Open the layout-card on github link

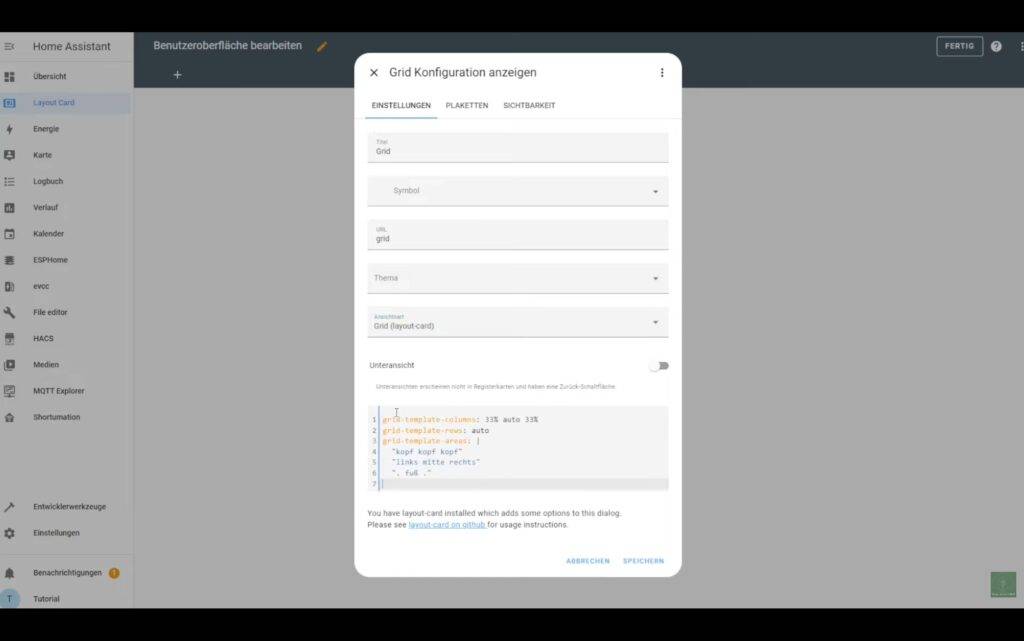coord(447,525)
